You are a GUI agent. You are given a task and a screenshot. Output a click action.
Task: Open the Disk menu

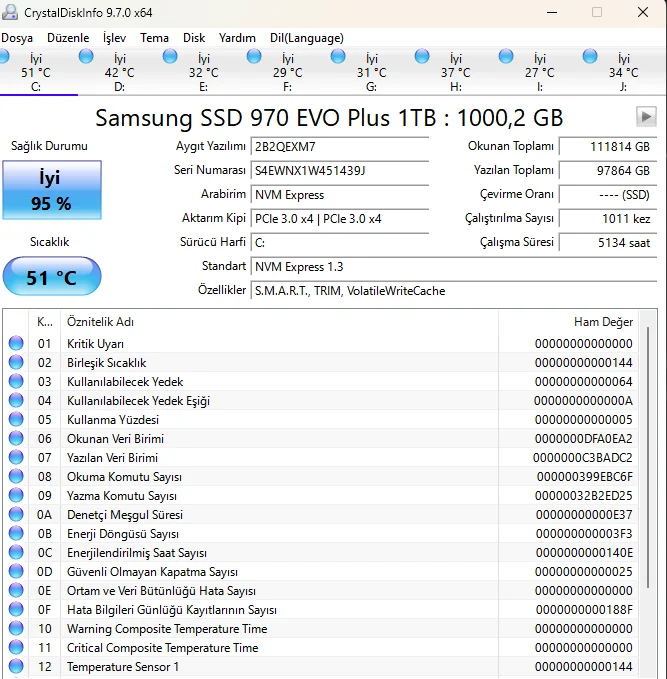coord(194,38)
